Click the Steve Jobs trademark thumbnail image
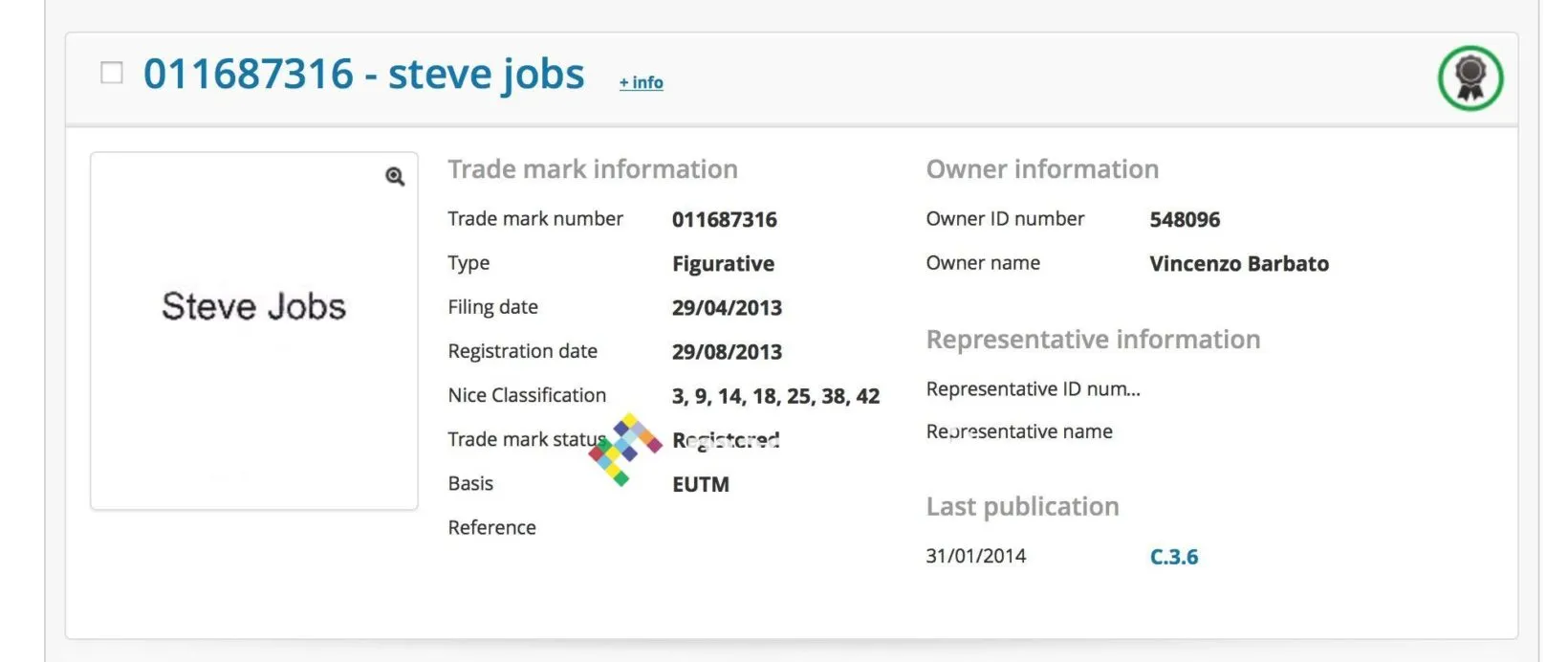1568x662 pixels. point(253,330)
